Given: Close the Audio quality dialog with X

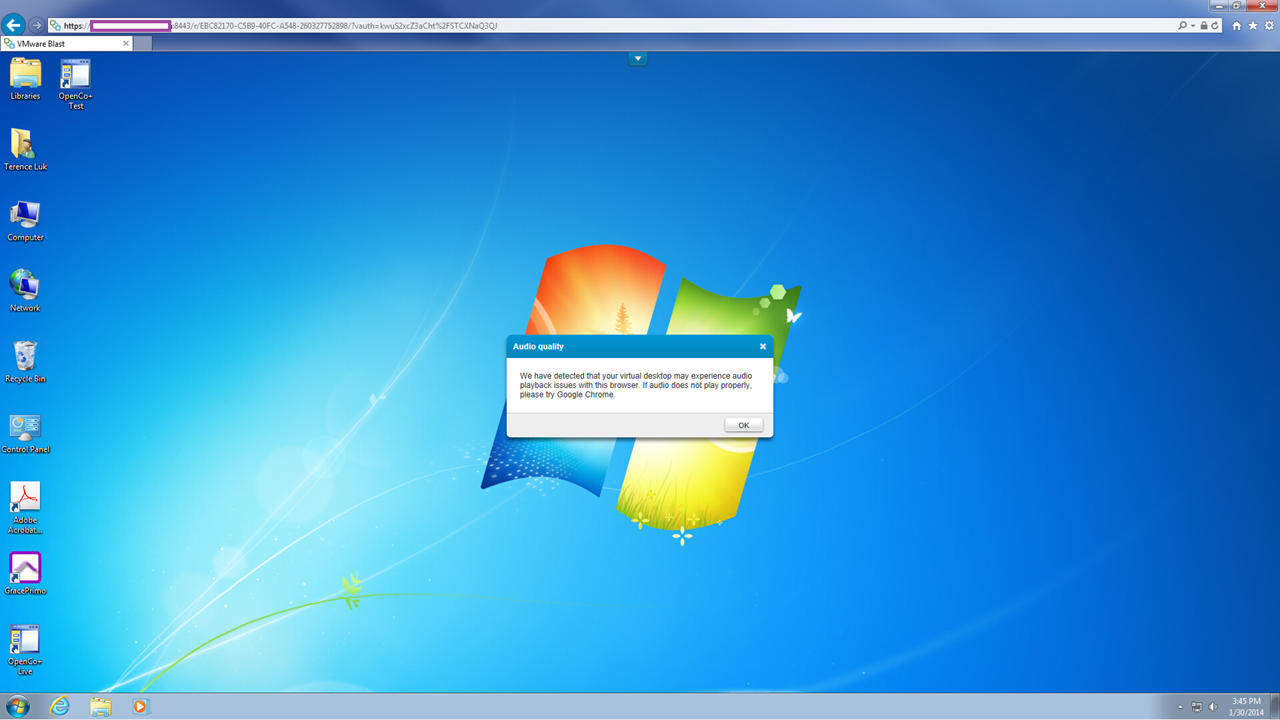Looking at the screenshot, I should 763,347.
